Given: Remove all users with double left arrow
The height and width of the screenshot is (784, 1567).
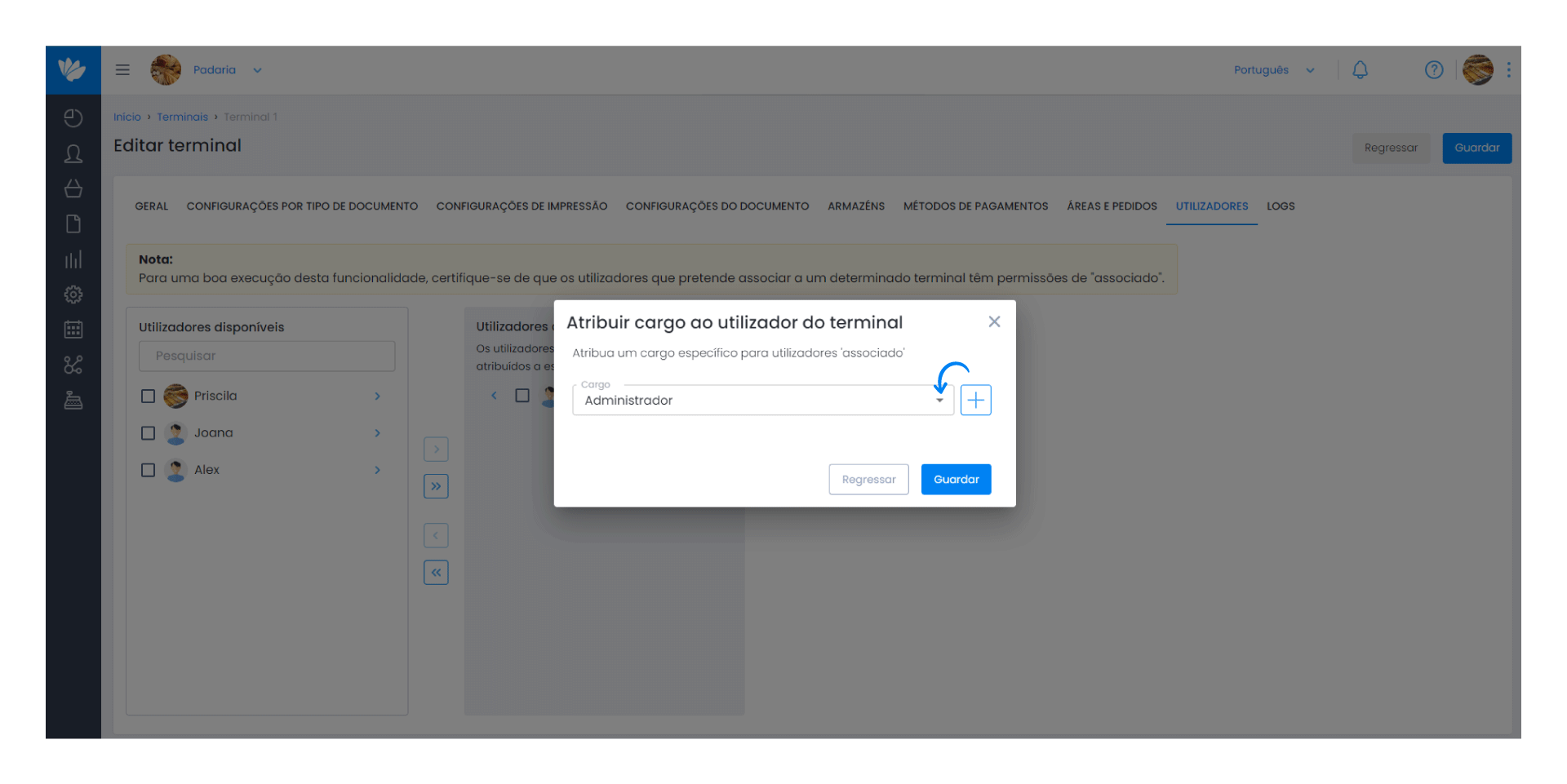Looking at the screenshot, I should click(x=436, y=573).
